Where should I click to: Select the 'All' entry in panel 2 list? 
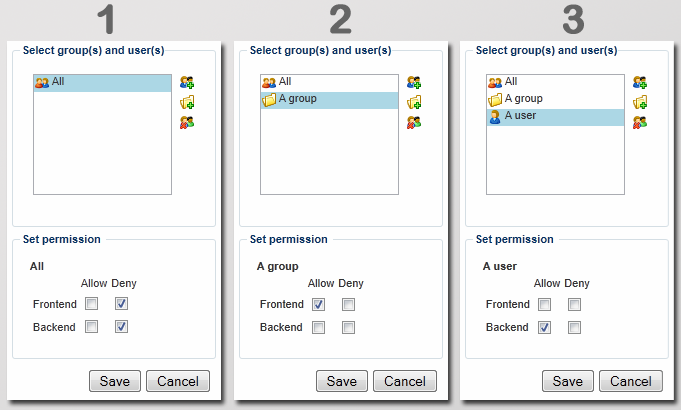point(285,82)
